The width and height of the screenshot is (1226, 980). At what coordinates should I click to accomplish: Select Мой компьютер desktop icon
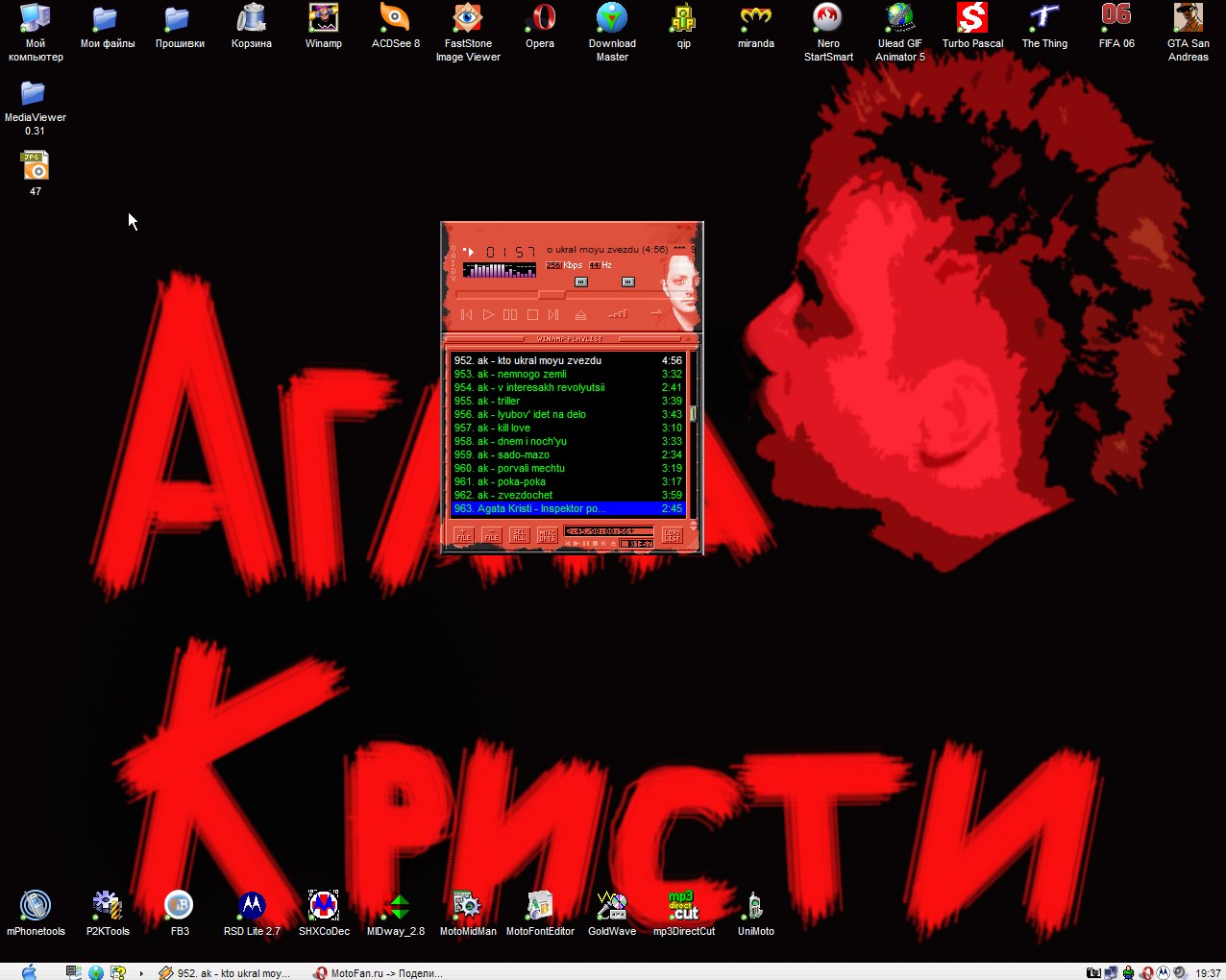click(x=36, y=33)
